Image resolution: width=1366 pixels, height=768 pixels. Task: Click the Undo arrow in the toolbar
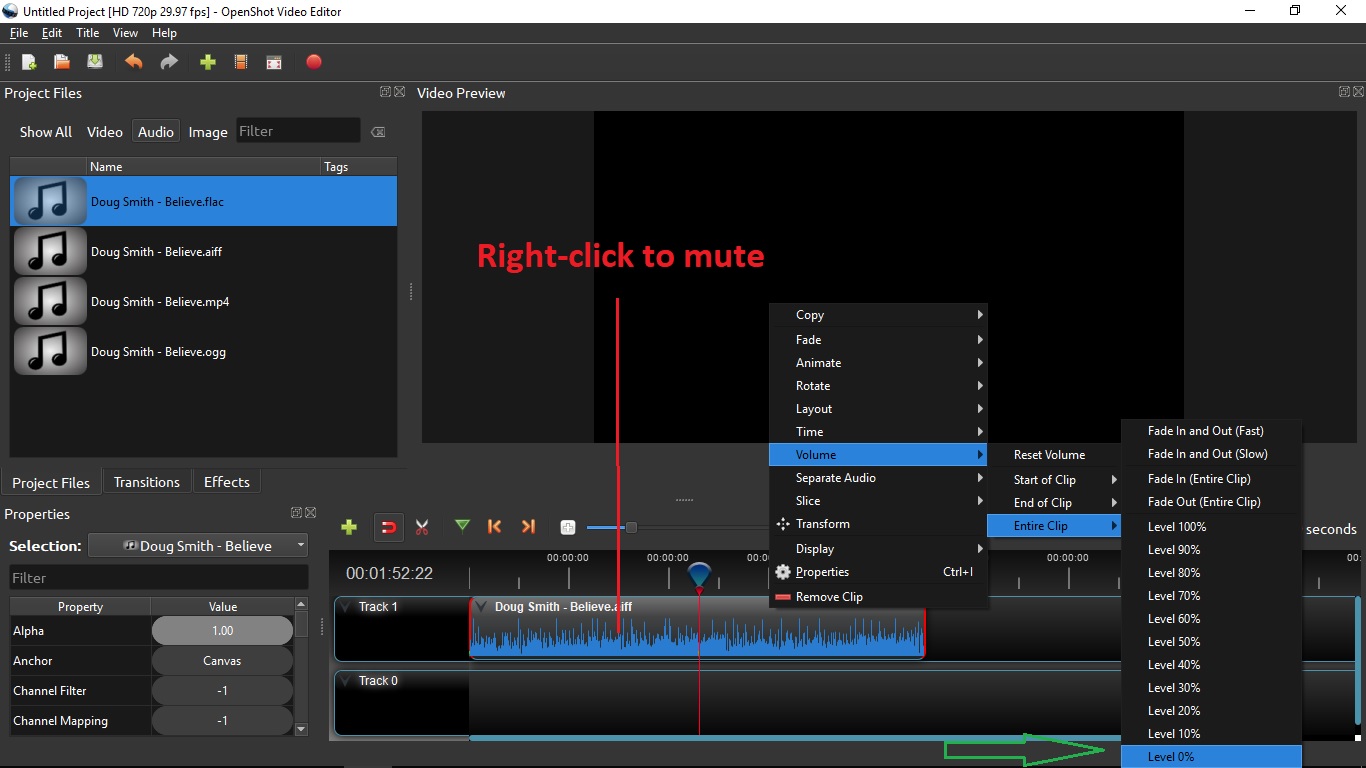pos(133,62)
